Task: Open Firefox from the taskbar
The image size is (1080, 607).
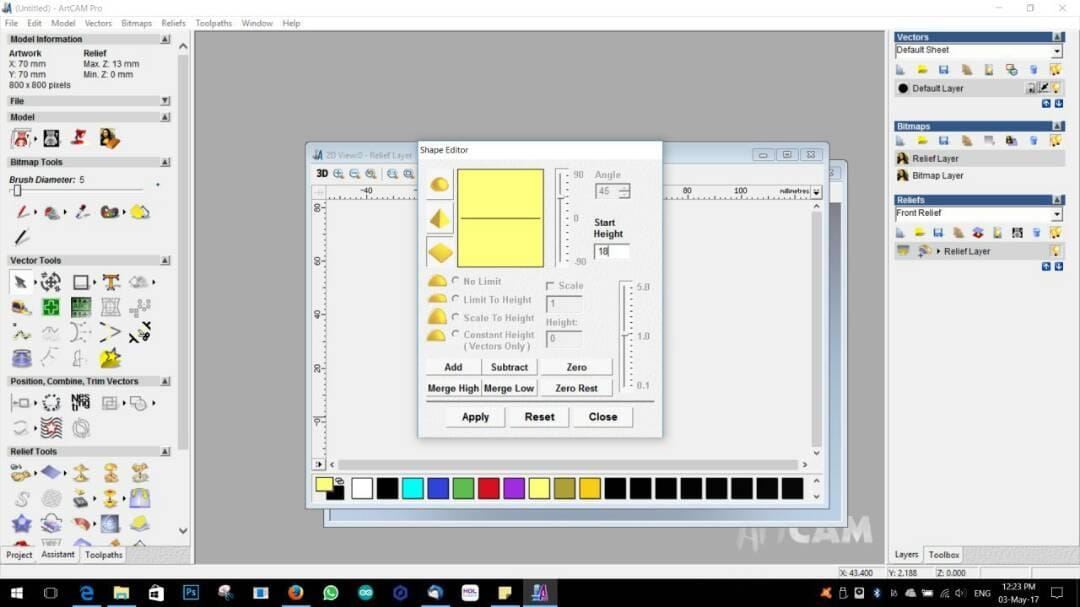Action: coord(295,593)
